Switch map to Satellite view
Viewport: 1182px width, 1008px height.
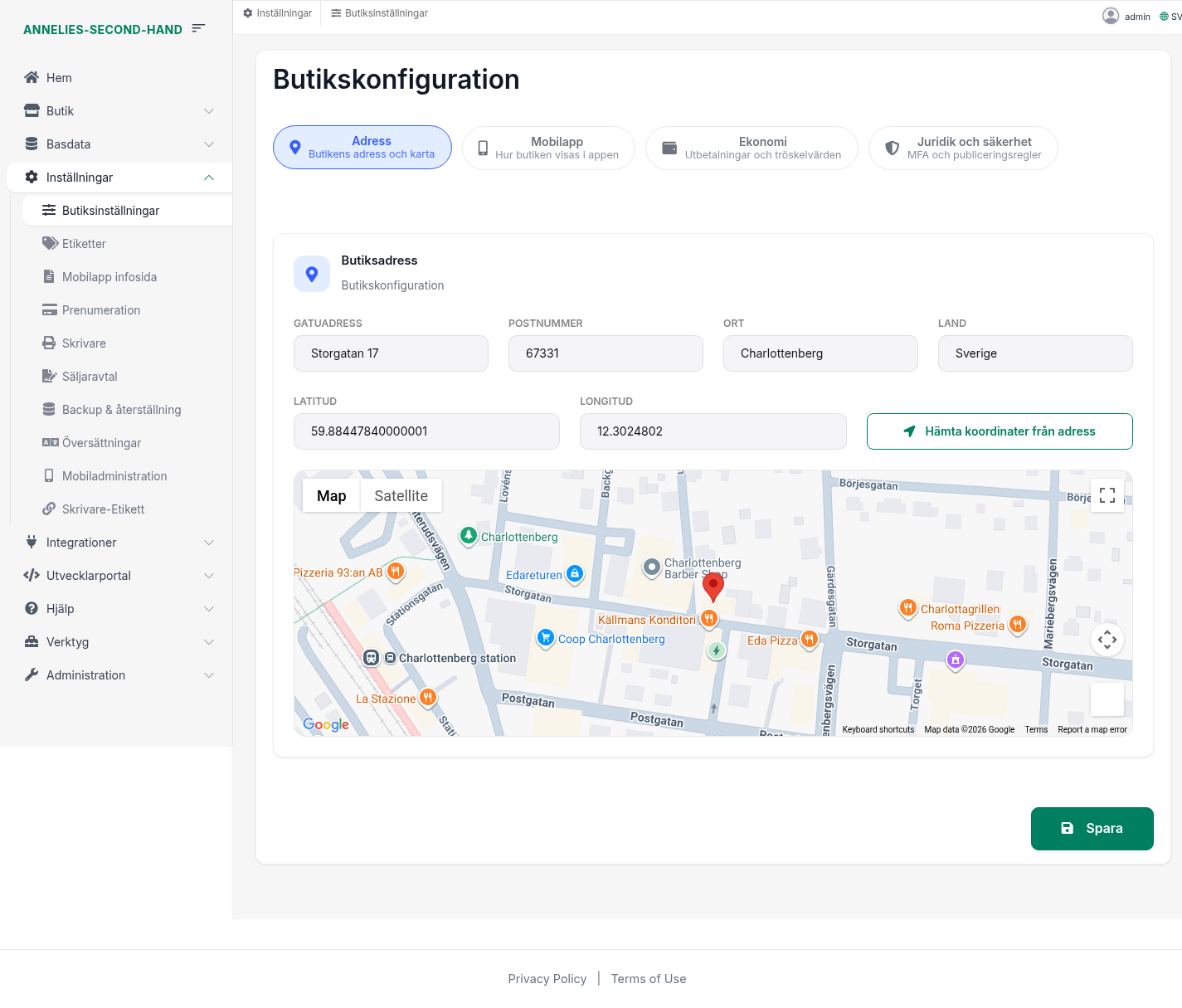pos(401,496)
